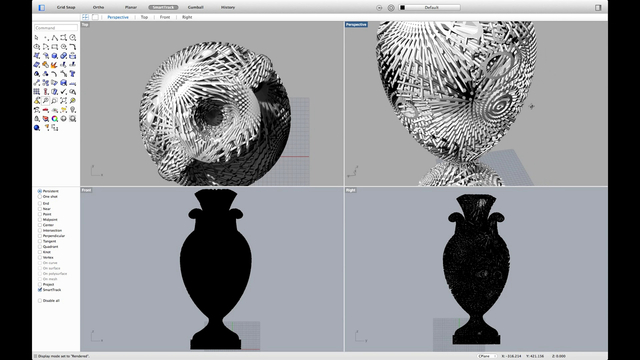
Task: Click the Zoom Extents tool icon
Action: point(64,100)
